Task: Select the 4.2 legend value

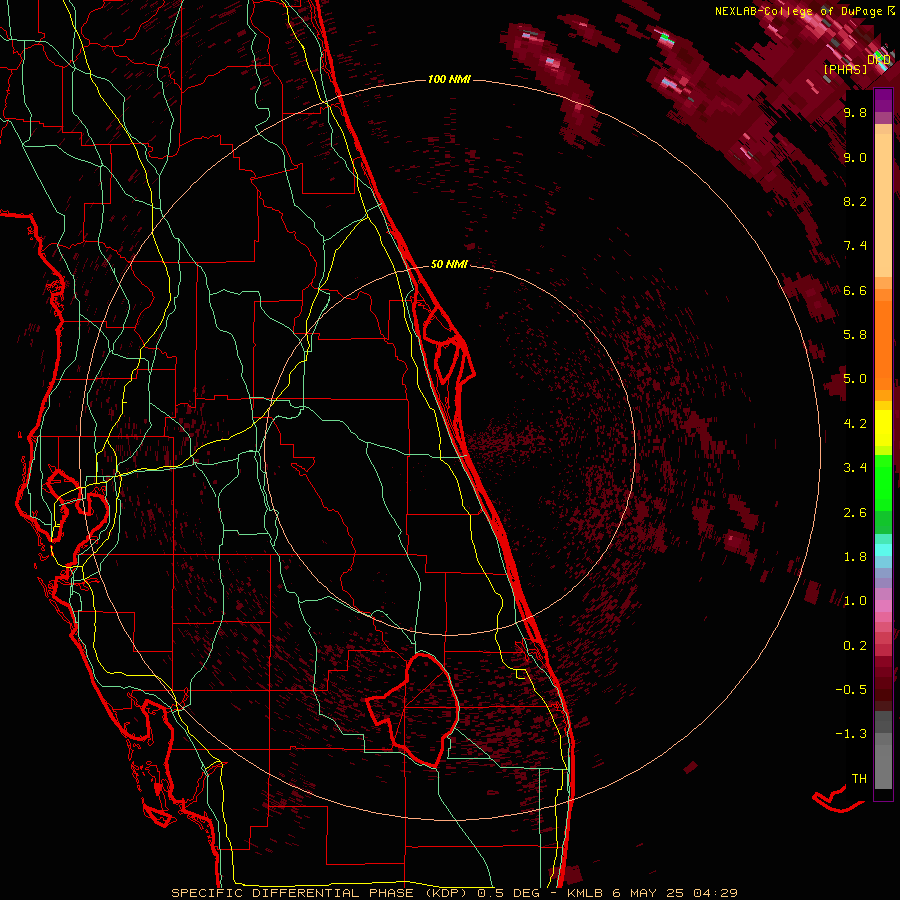Action: pos(855,424)
